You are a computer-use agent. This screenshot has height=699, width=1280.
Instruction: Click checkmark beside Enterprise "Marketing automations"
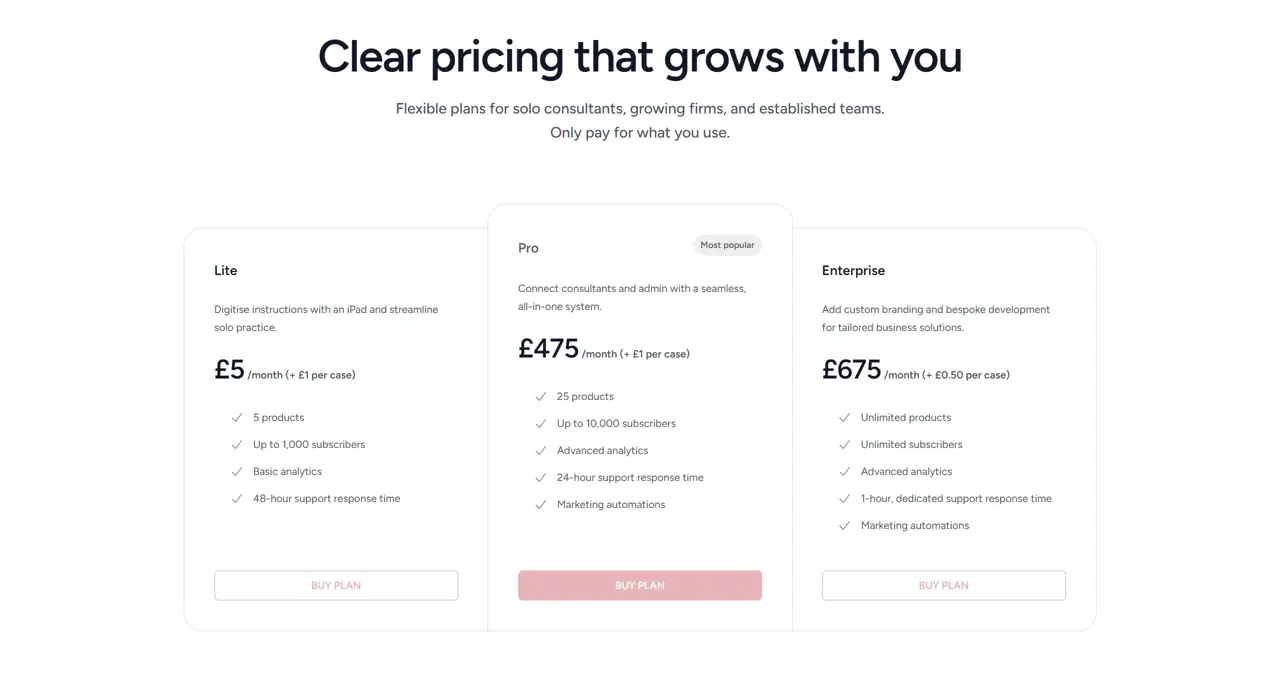pyautogui.click(x=845, y=526)
